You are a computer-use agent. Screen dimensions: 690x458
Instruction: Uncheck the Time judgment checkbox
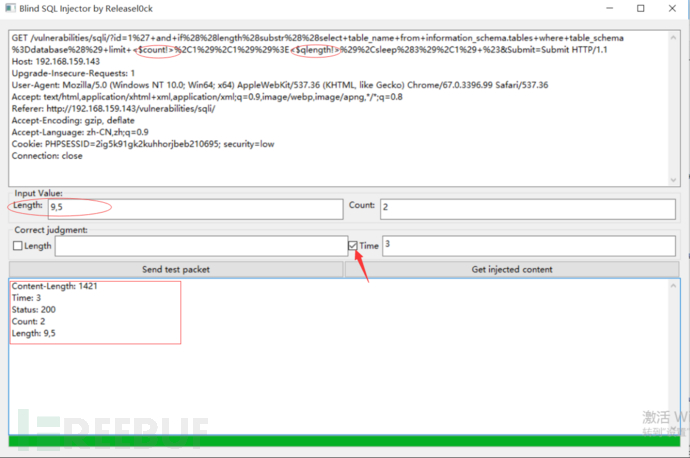[x=352, y=245]
